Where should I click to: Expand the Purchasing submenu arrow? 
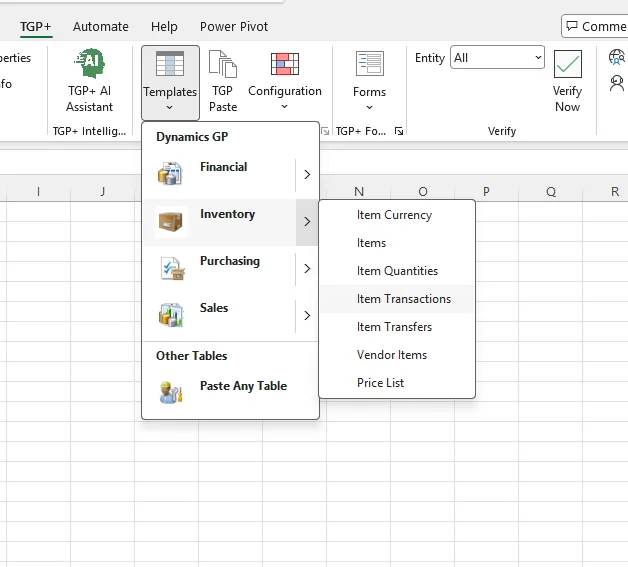[307, 268]
